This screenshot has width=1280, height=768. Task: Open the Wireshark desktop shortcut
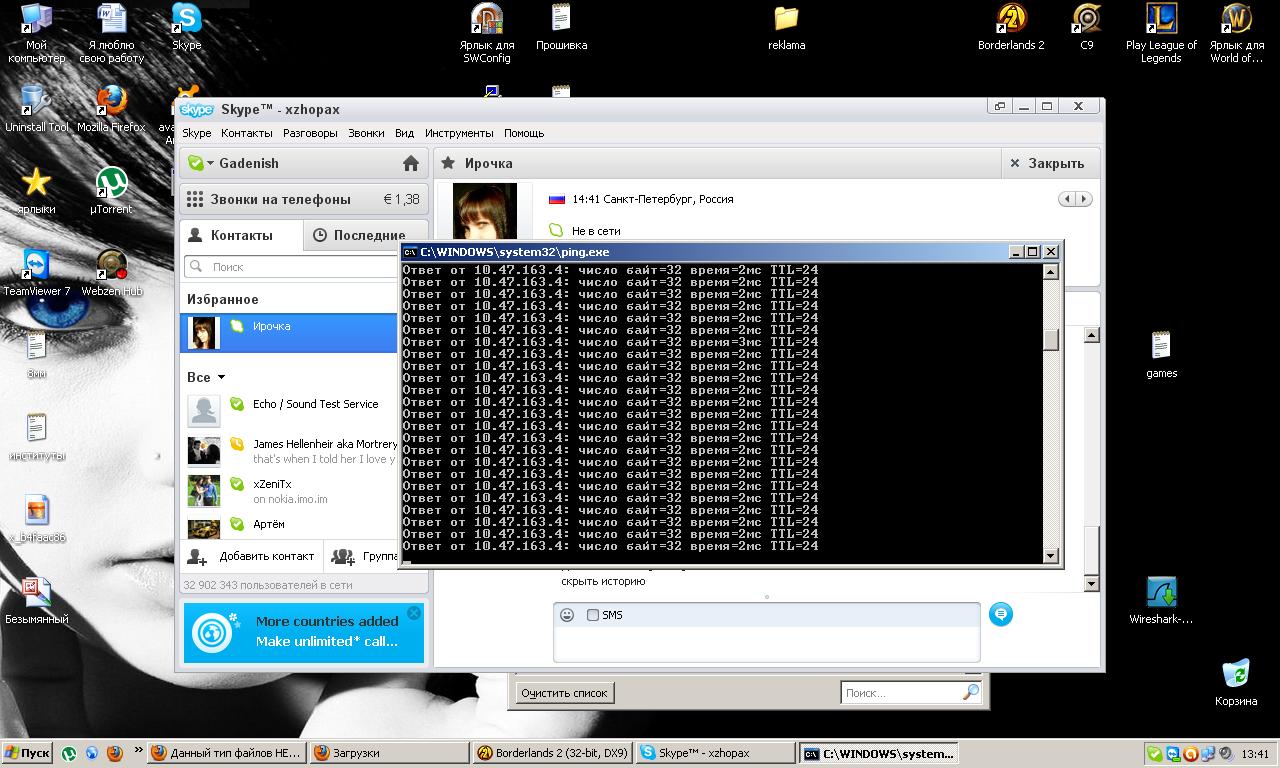1161,593
